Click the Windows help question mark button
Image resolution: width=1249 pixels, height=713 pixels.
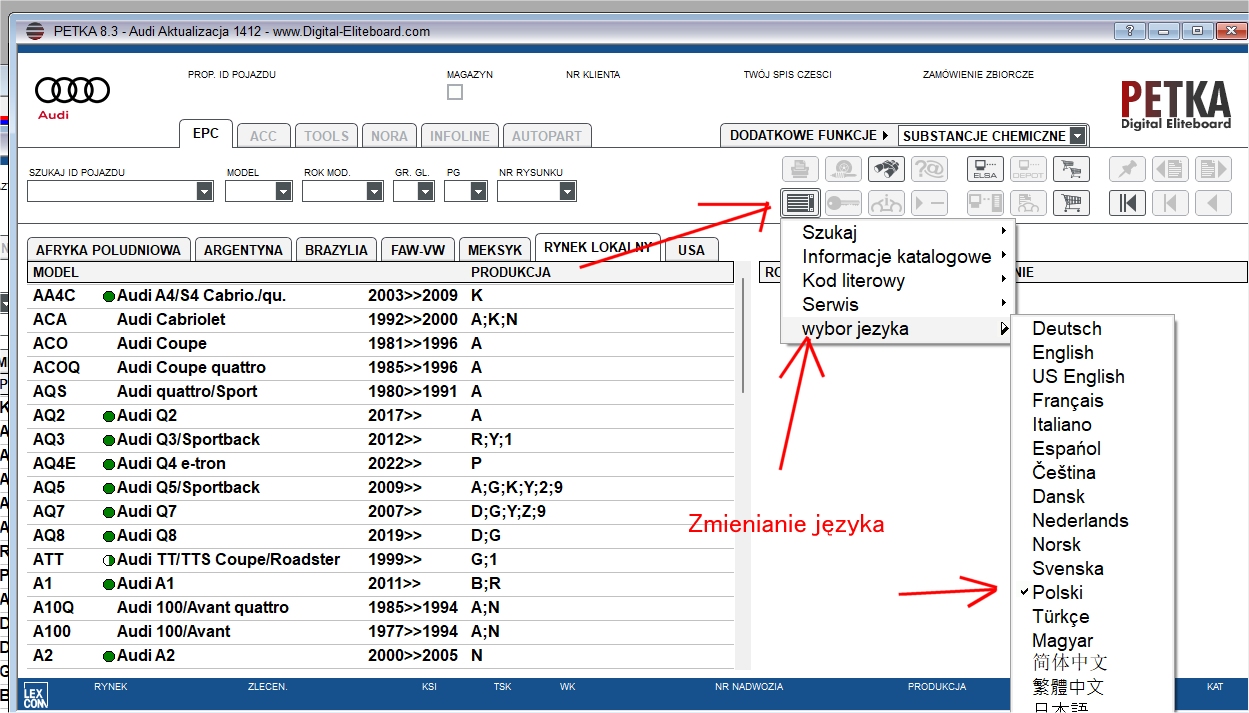(1129, 31)
